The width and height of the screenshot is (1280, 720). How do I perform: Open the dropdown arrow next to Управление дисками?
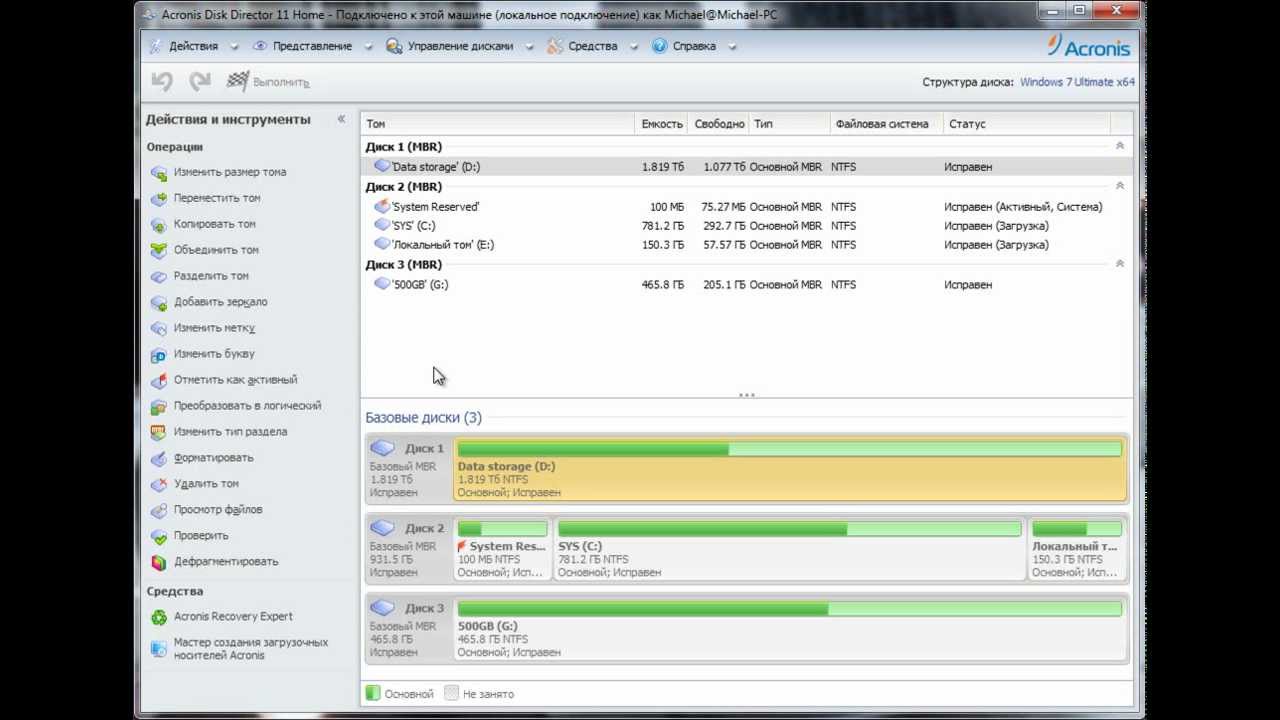coord(529,46)
